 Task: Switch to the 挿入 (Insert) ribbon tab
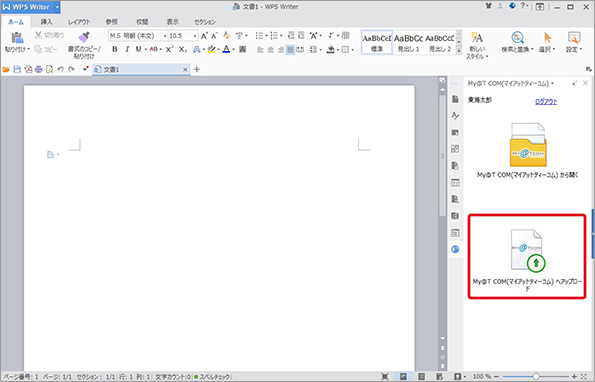point(47,22)
